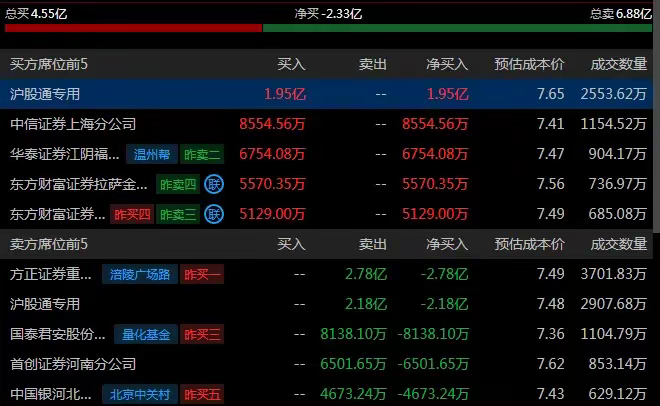Click 买入 header in seller table

pyautogui.click(x=291, y=244)
